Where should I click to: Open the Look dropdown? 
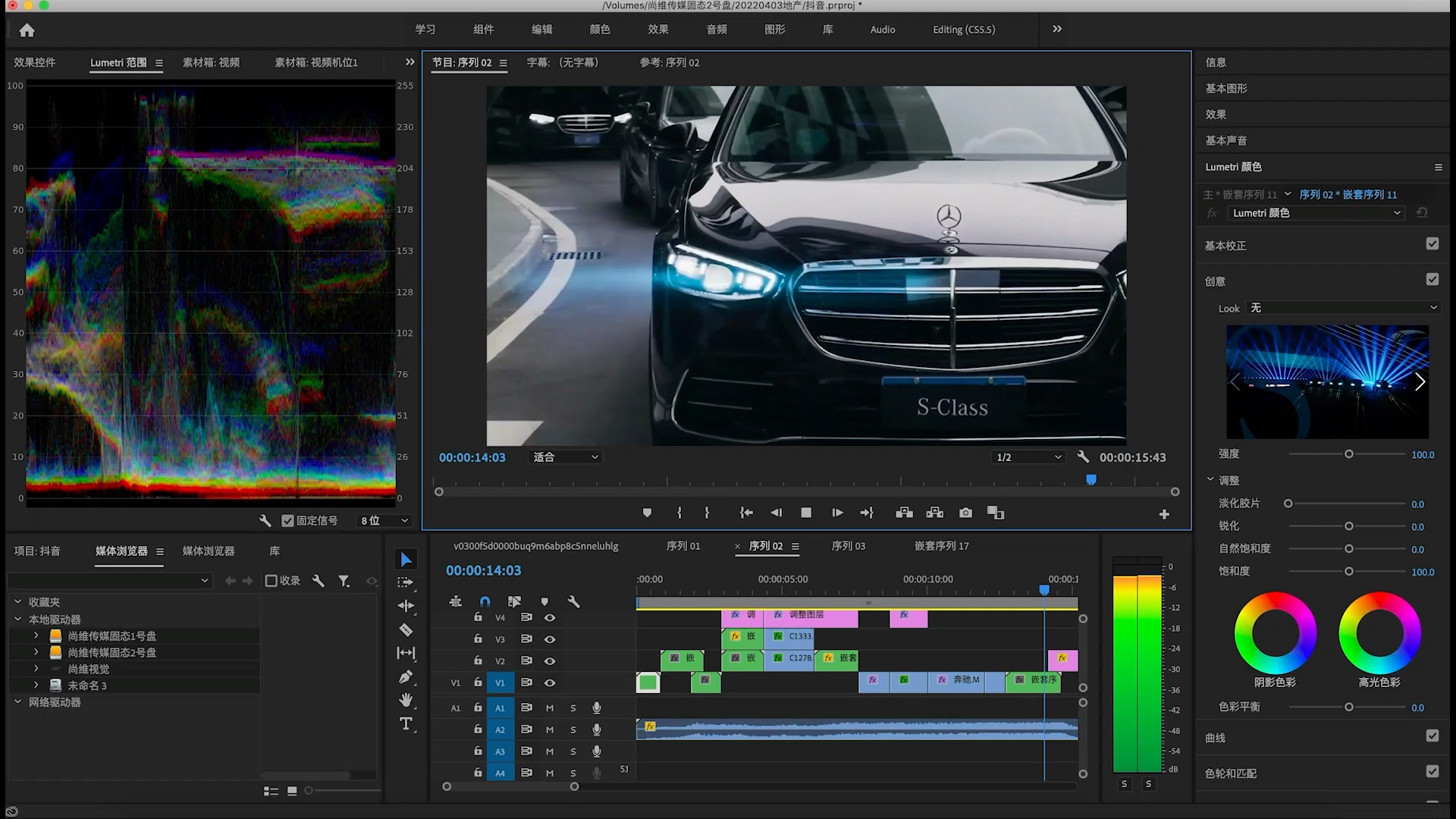click(x=1342, y=308)
